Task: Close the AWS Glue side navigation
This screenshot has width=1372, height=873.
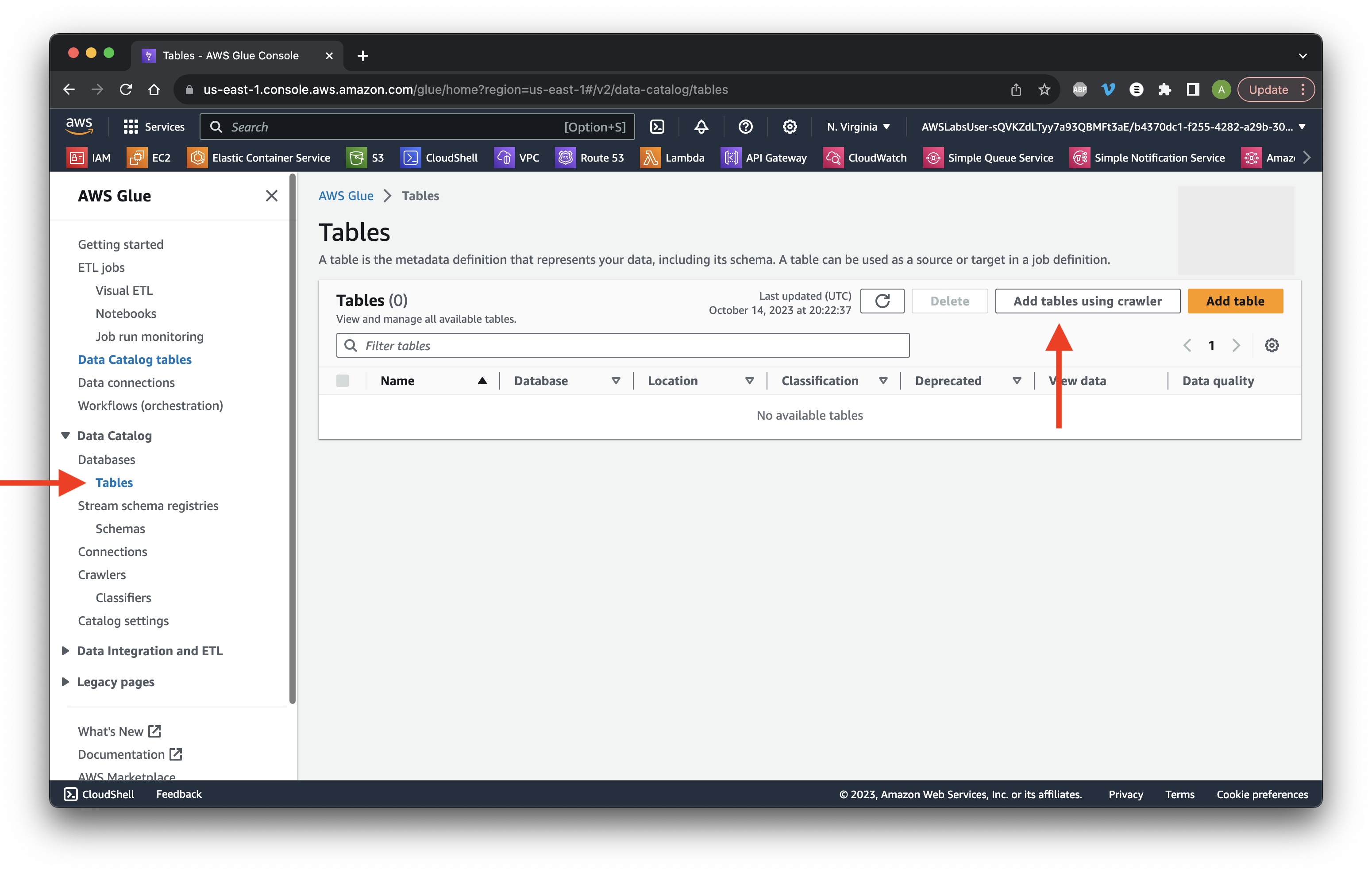Action: [271, 196]
